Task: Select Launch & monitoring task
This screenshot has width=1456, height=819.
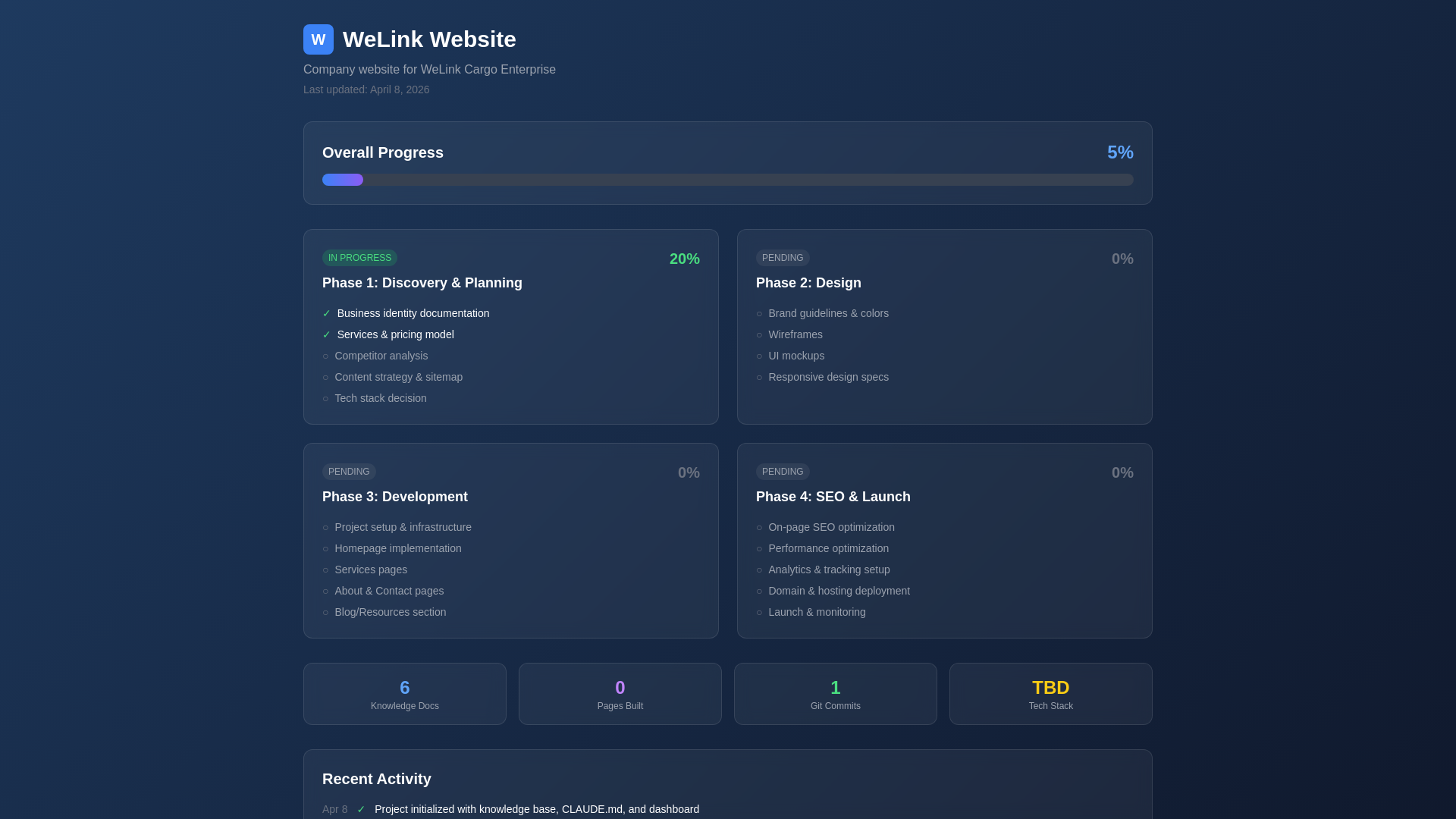Action: pos(817,612)
